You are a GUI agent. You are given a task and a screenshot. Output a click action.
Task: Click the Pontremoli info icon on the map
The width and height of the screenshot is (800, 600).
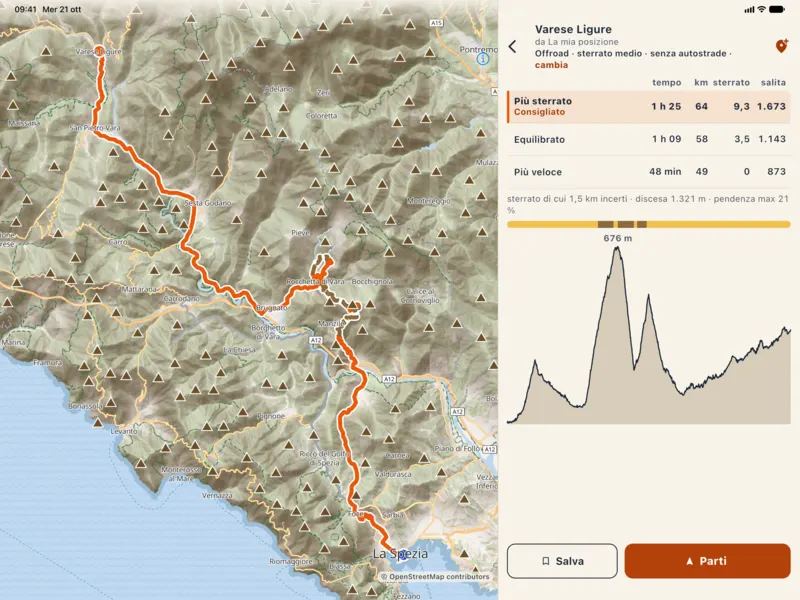483,59
